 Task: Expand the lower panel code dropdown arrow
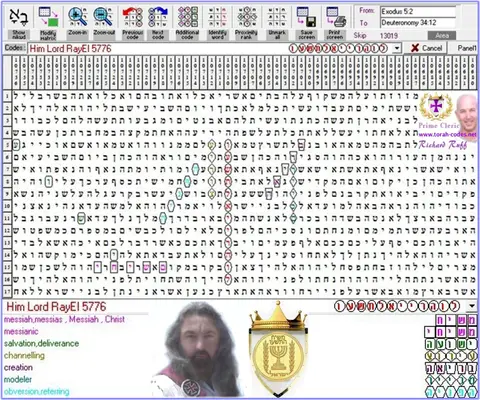point(472,306)
